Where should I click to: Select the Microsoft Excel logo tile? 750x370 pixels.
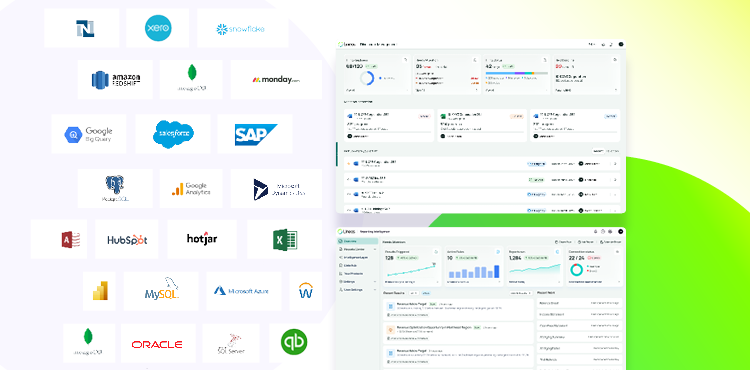tap(285, 239)
